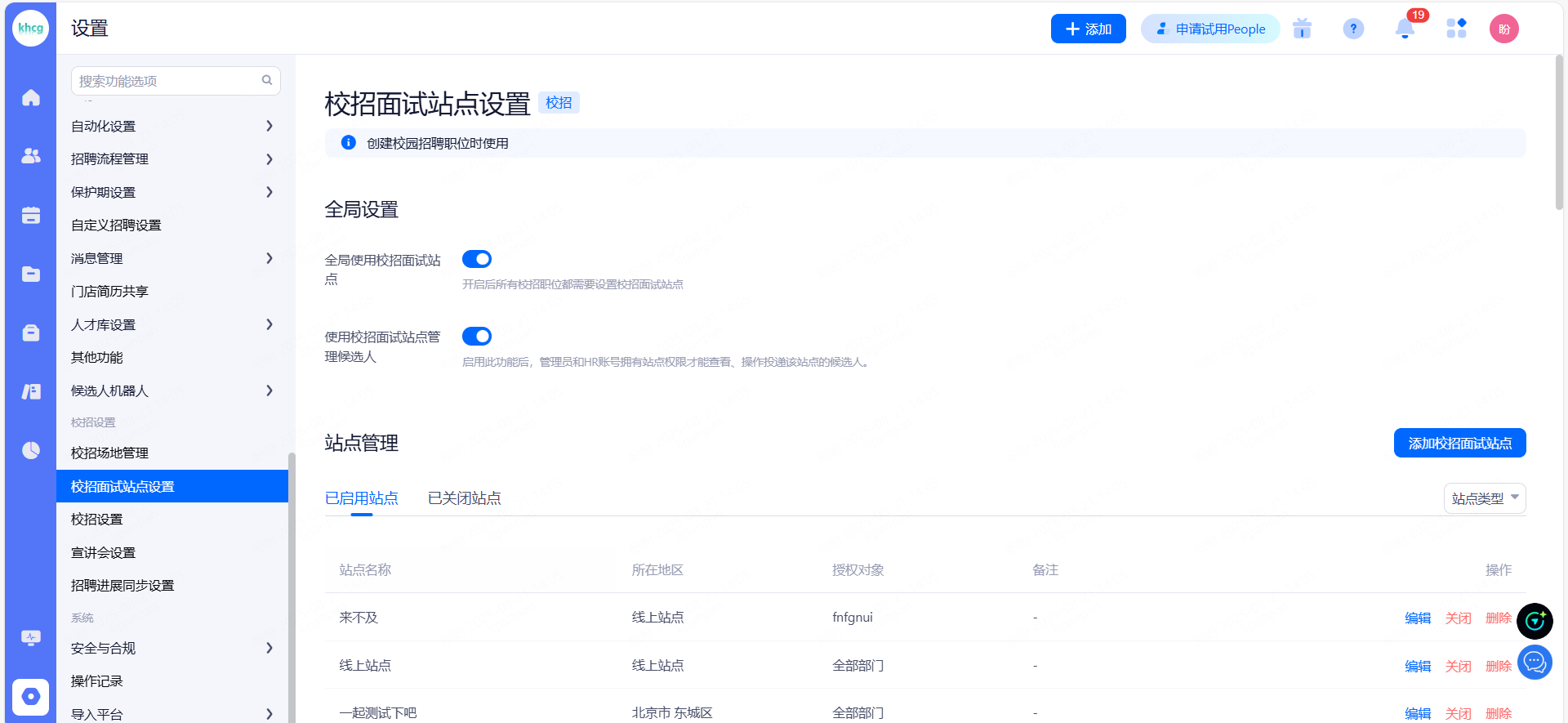Select 校招场地管理 in settings menu
The image size is (1568, 723).
point(109,453)
